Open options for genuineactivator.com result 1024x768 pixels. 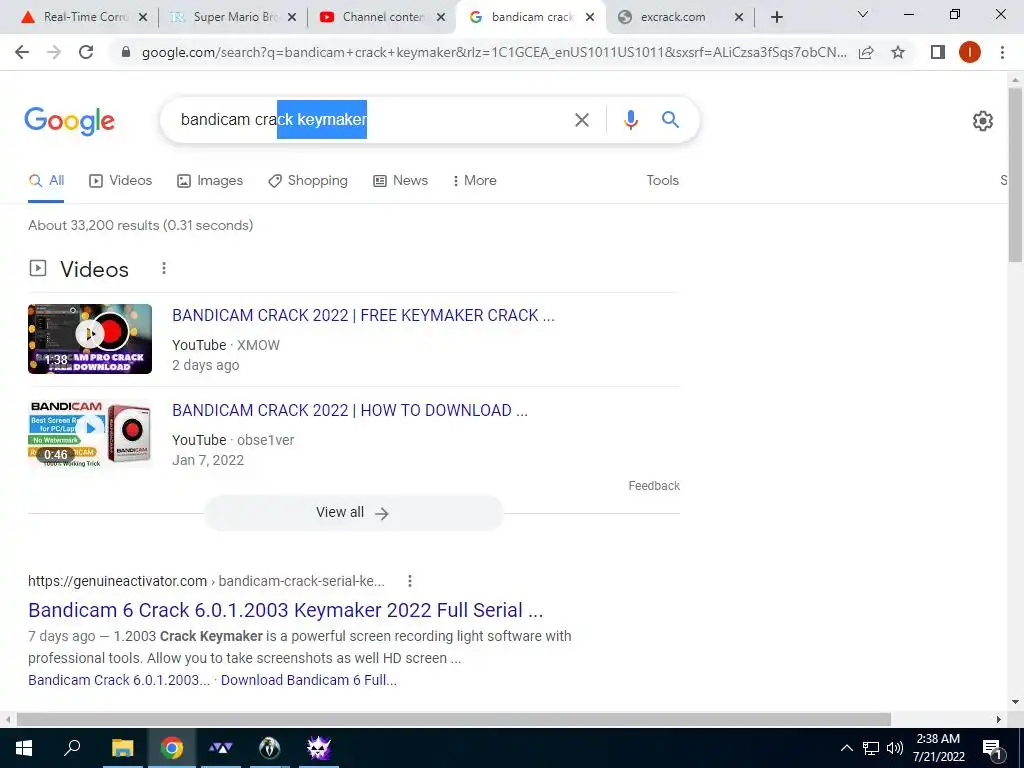pyautogui.click(x=409, y=581)
